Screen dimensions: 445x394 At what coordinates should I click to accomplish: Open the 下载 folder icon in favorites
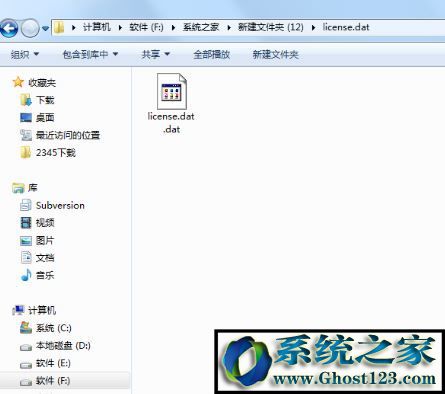[26, 100]
